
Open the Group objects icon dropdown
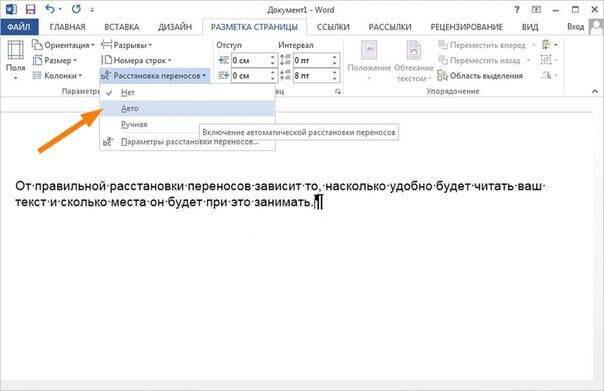click(549, 60)
